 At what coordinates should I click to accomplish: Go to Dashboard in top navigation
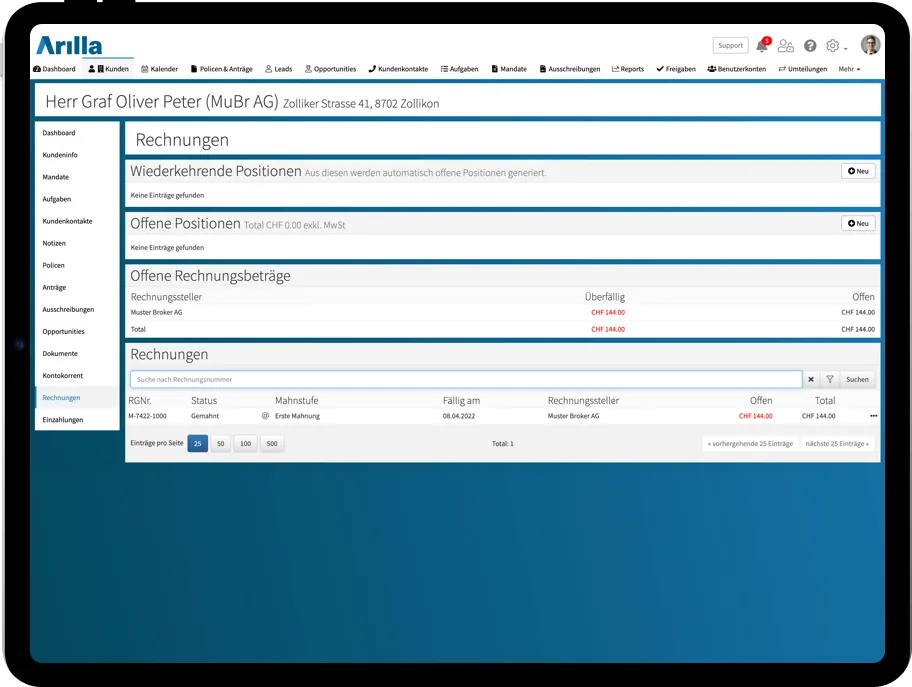(x=55, y=69)
